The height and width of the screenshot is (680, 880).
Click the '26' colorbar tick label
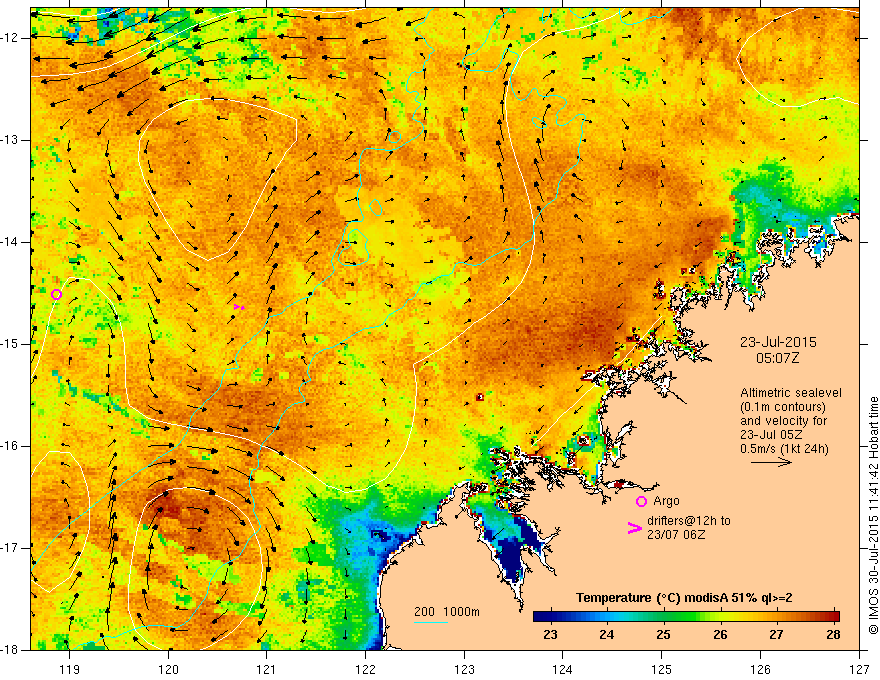[x=720, y=635]
